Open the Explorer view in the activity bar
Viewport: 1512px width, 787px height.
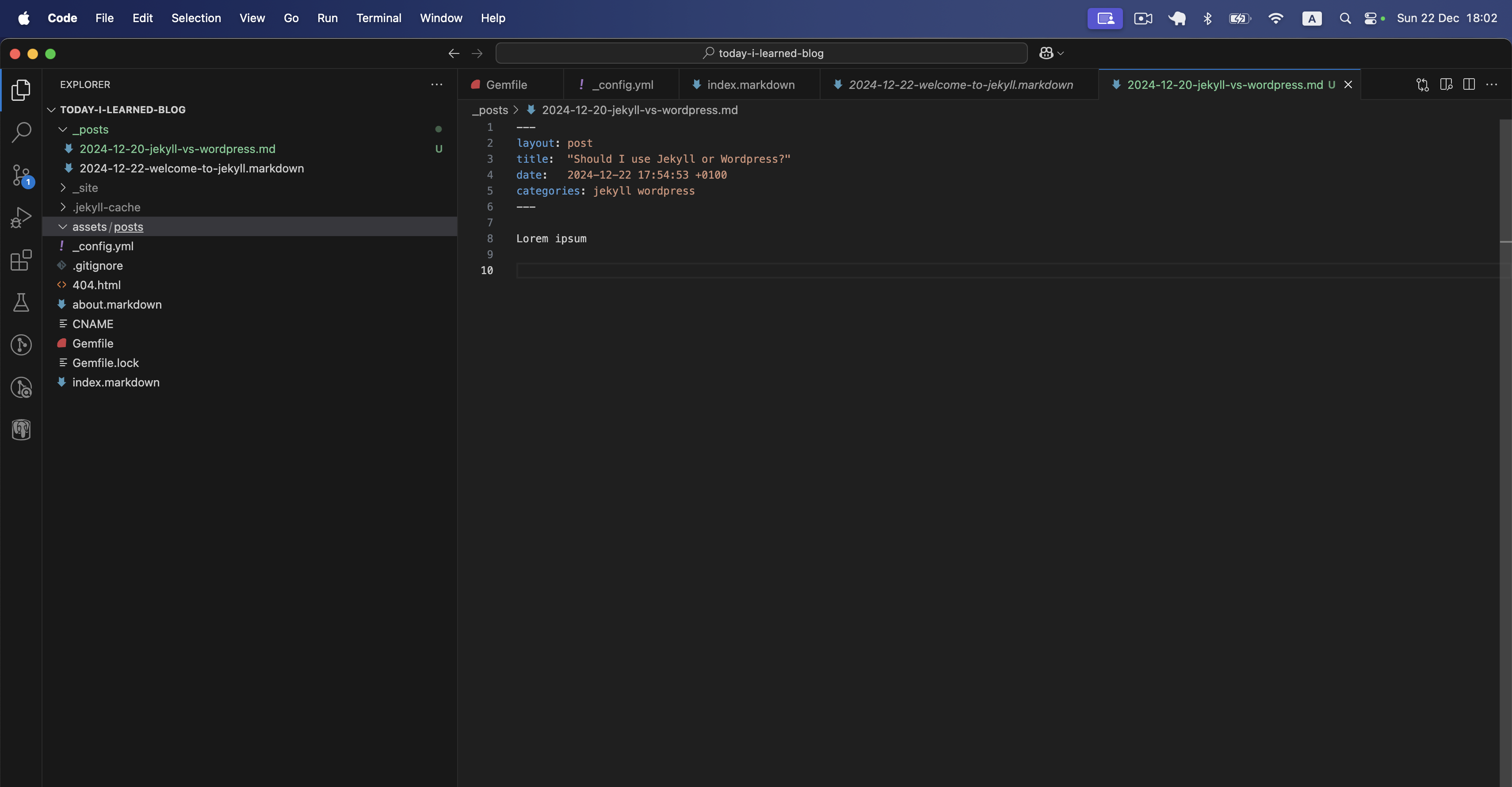pos(21,90)
